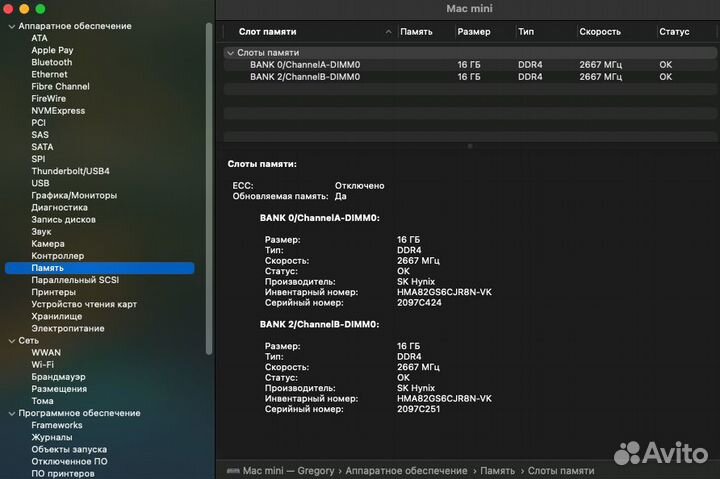Collapse the Программное обеспечение section
This screenshot has height=479, width=720.
12,413
